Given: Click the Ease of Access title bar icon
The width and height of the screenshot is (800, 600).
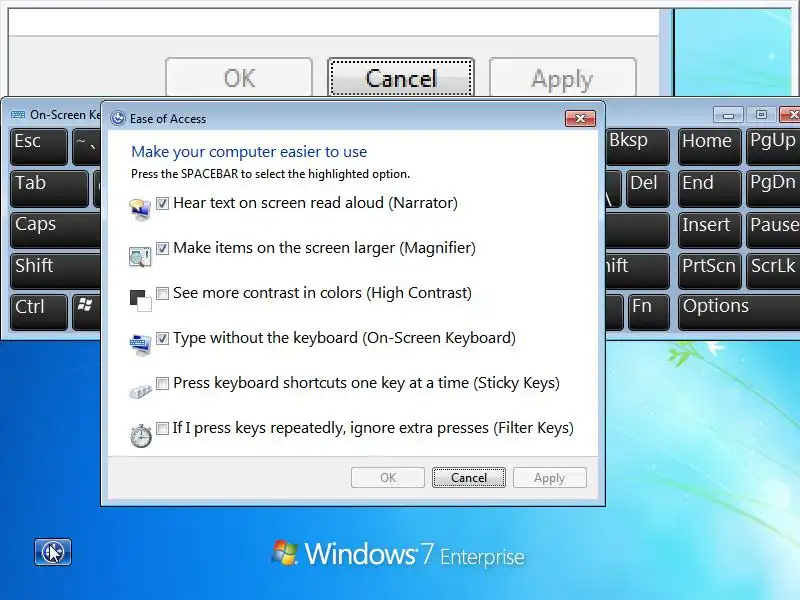Looking at the screenshot, I should pyautogui.click(x=118, y=118).
